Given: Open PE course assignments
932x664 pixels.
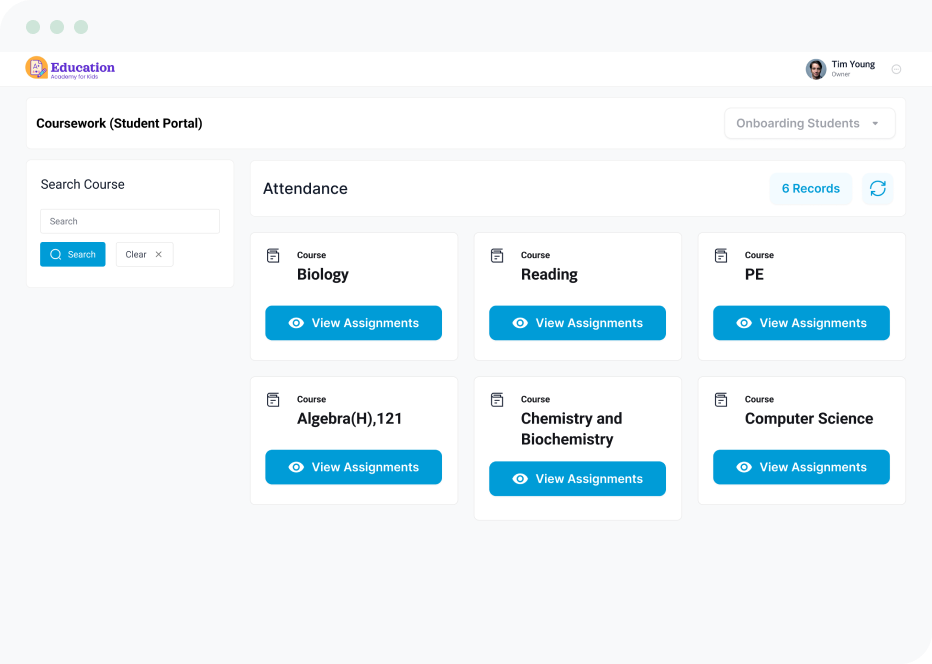Looking at the screenshot, I should (801, 323).
